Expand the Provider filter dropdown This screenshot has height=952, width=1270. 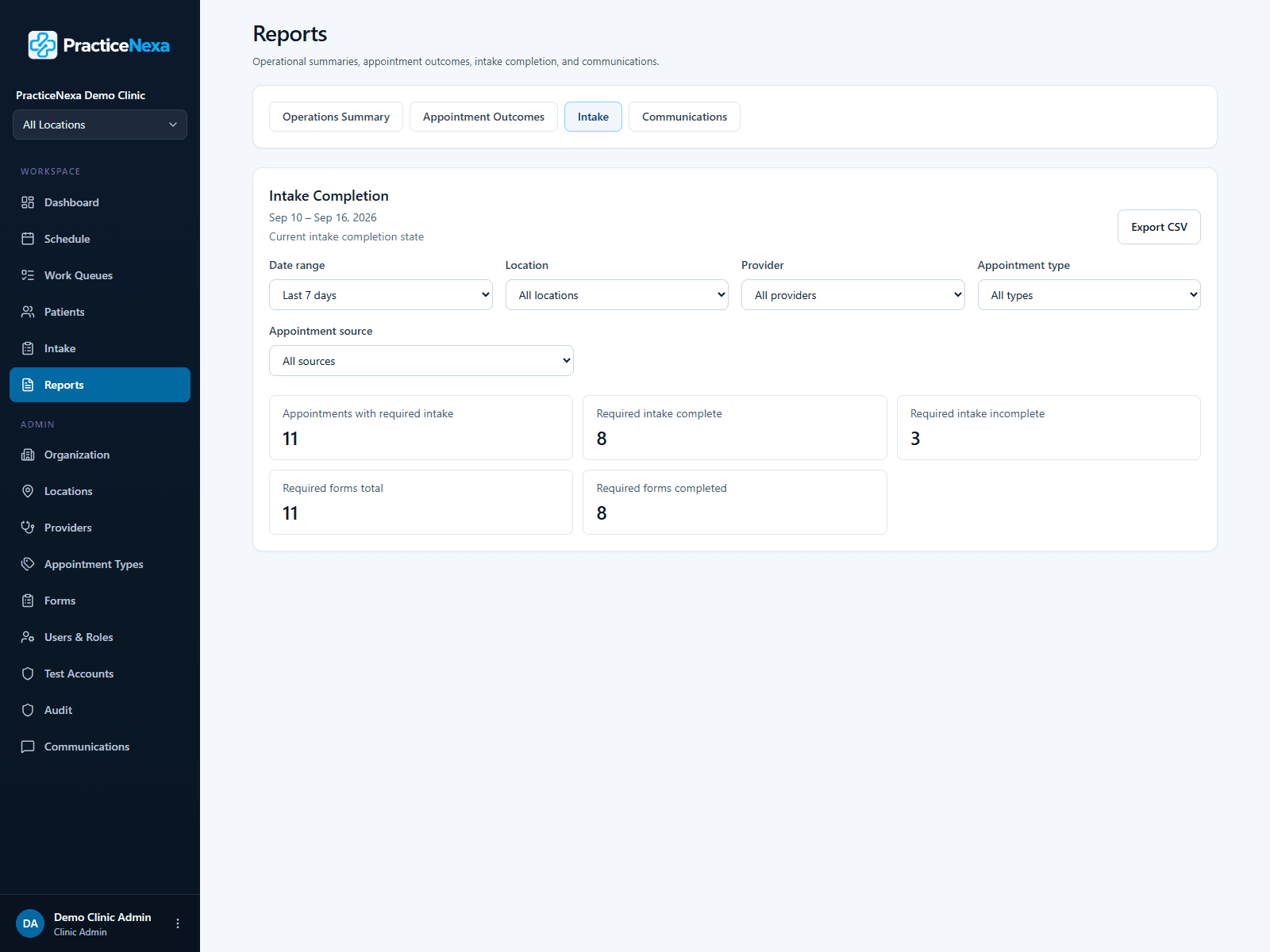pos(853,295)
